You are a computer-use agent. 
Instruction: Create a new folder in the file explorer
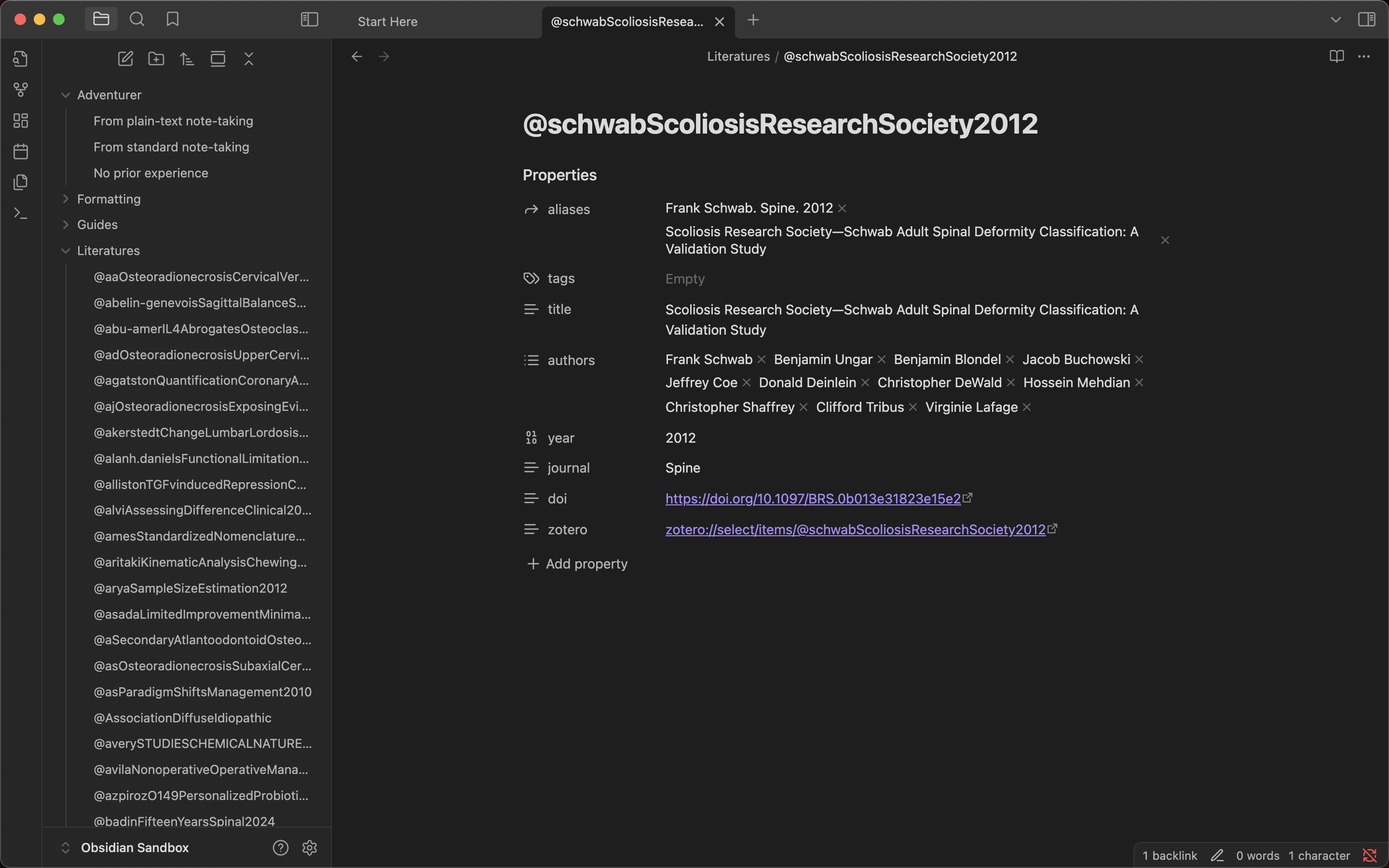tap(156, 58)
